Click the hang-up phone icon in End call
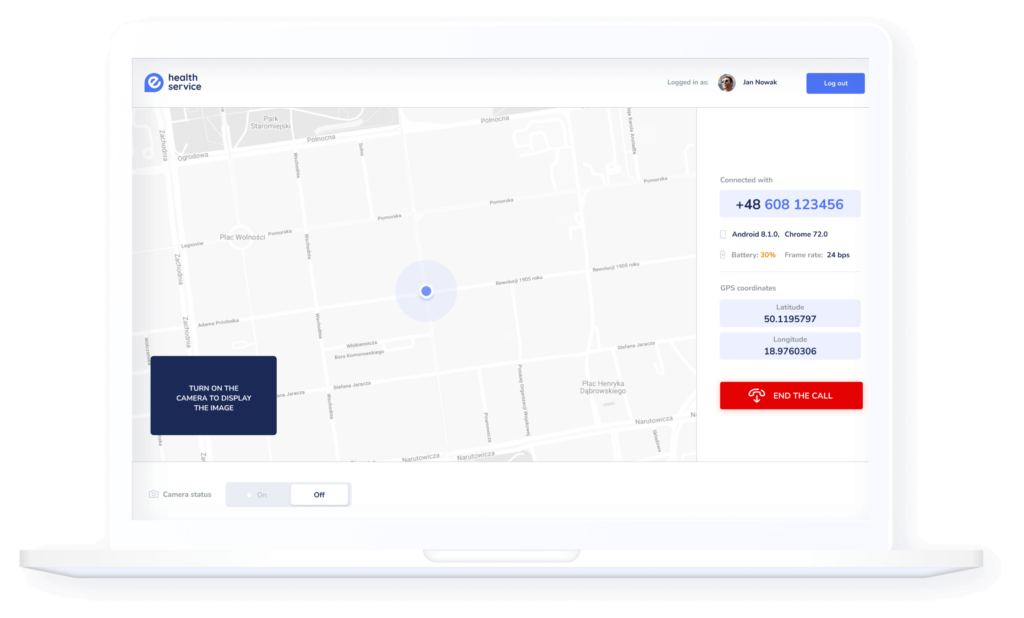1024x618 pixels. [756, 395]
